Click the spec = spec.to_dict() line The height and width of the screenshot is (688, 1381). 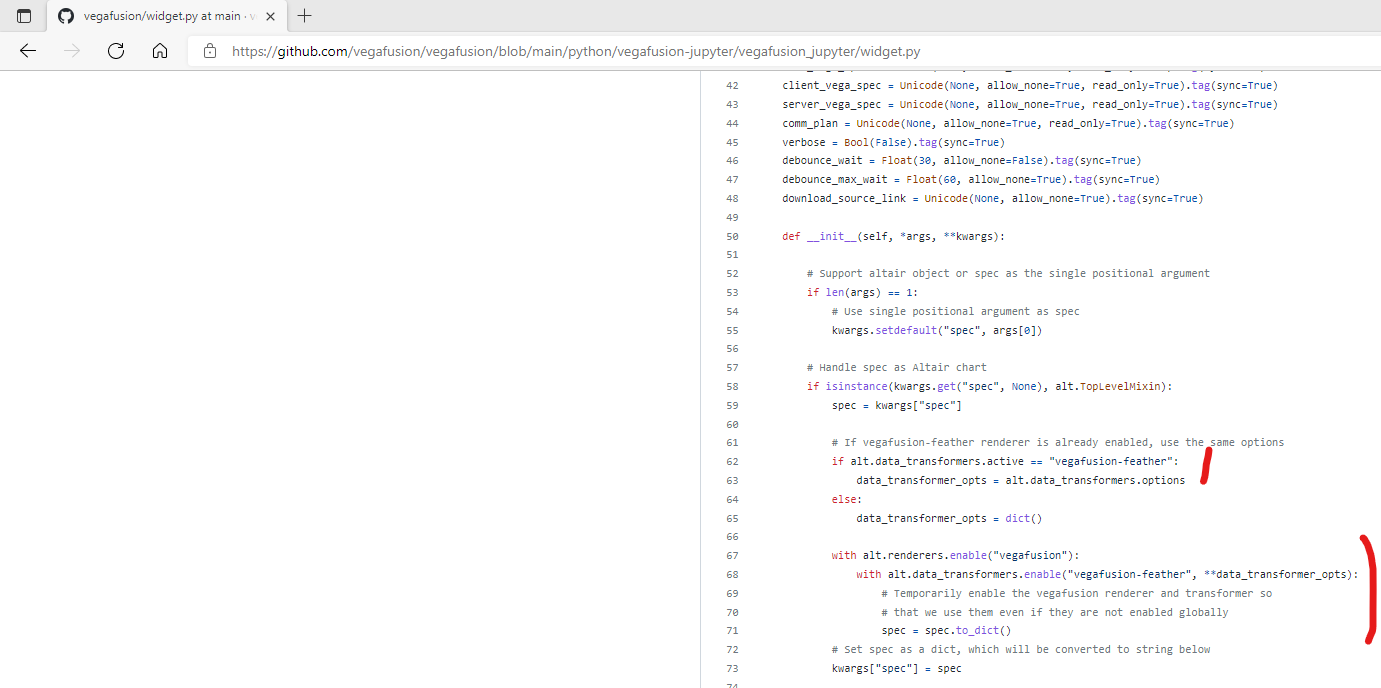point(946,630)
